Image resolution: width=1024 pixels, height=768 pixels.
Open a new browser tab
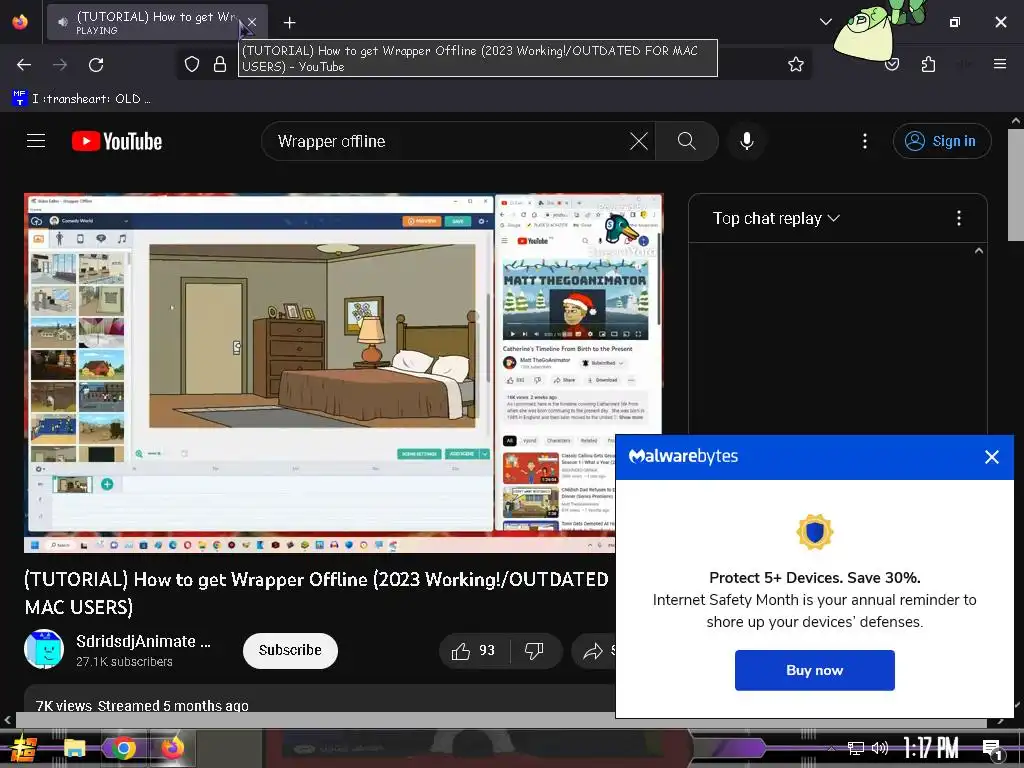[x=289, y=23]
